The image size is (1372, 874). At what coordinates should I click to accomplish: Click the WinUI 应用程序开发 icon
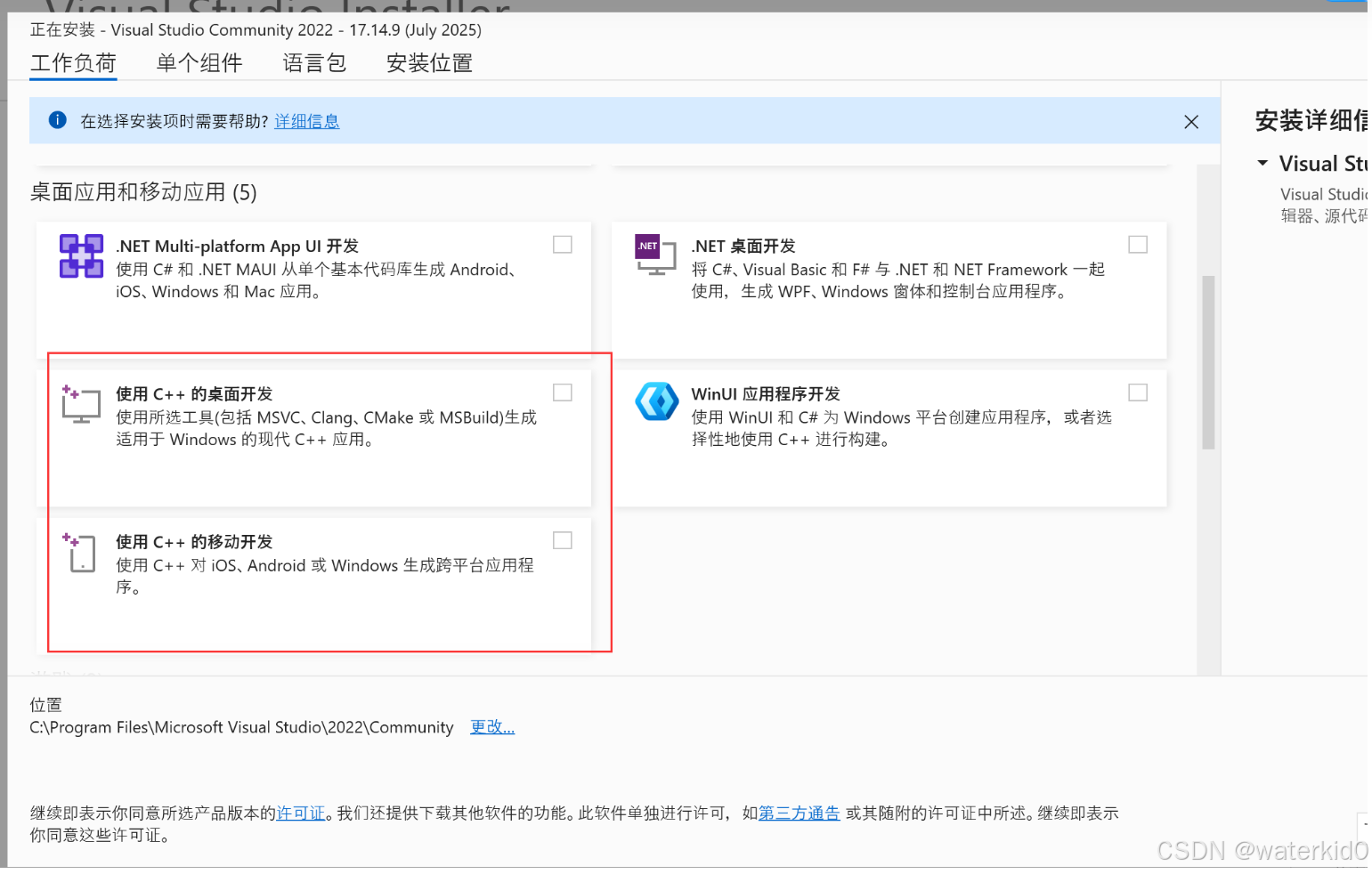click(657, 401)
